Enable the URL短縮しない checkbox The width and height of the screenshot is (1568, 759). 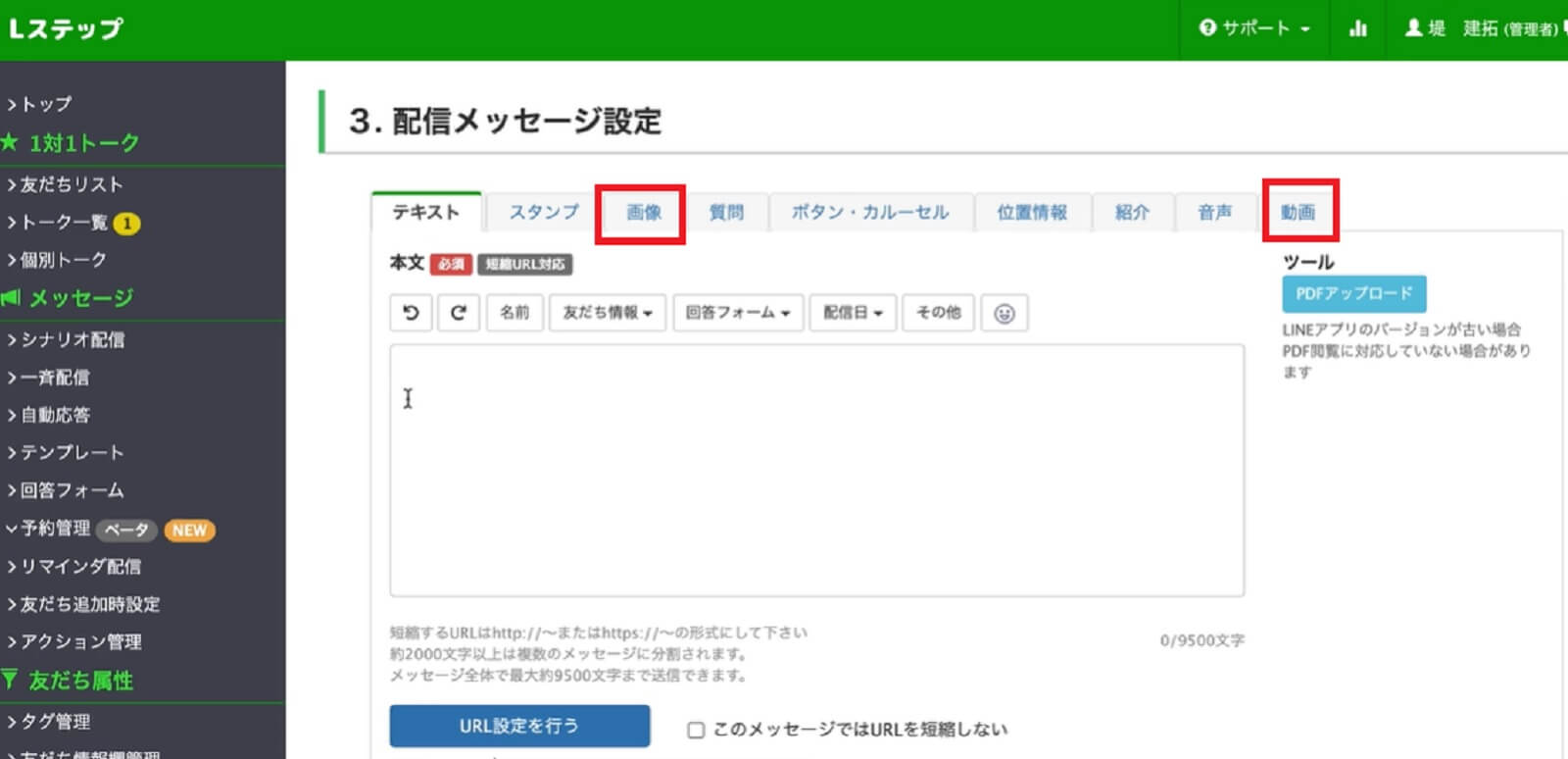point(696,730)
